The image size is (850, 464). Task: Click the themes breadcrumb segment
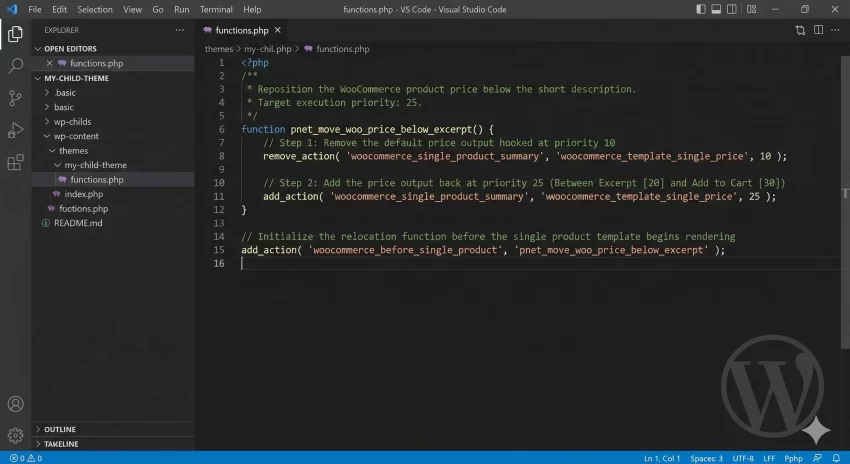[x=218, y=49]
